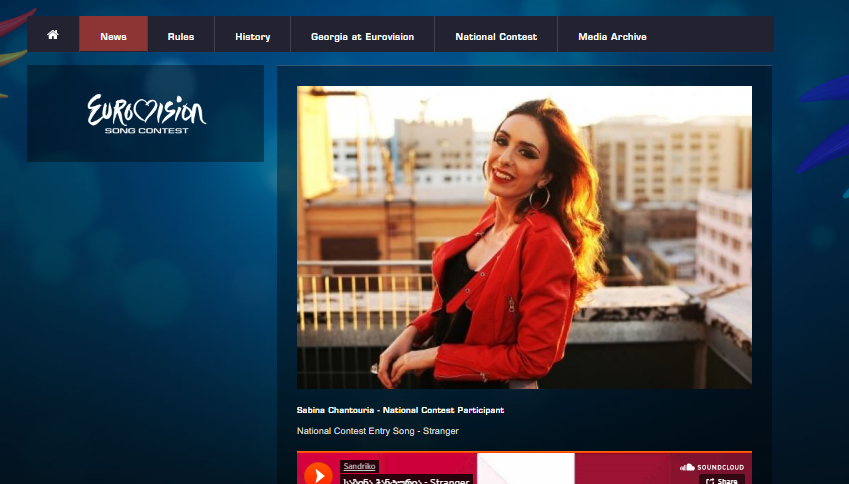Click the SoundCloud cloud logo icon
The height and width of the screenshot is (484, 849).
coord(687,467)
